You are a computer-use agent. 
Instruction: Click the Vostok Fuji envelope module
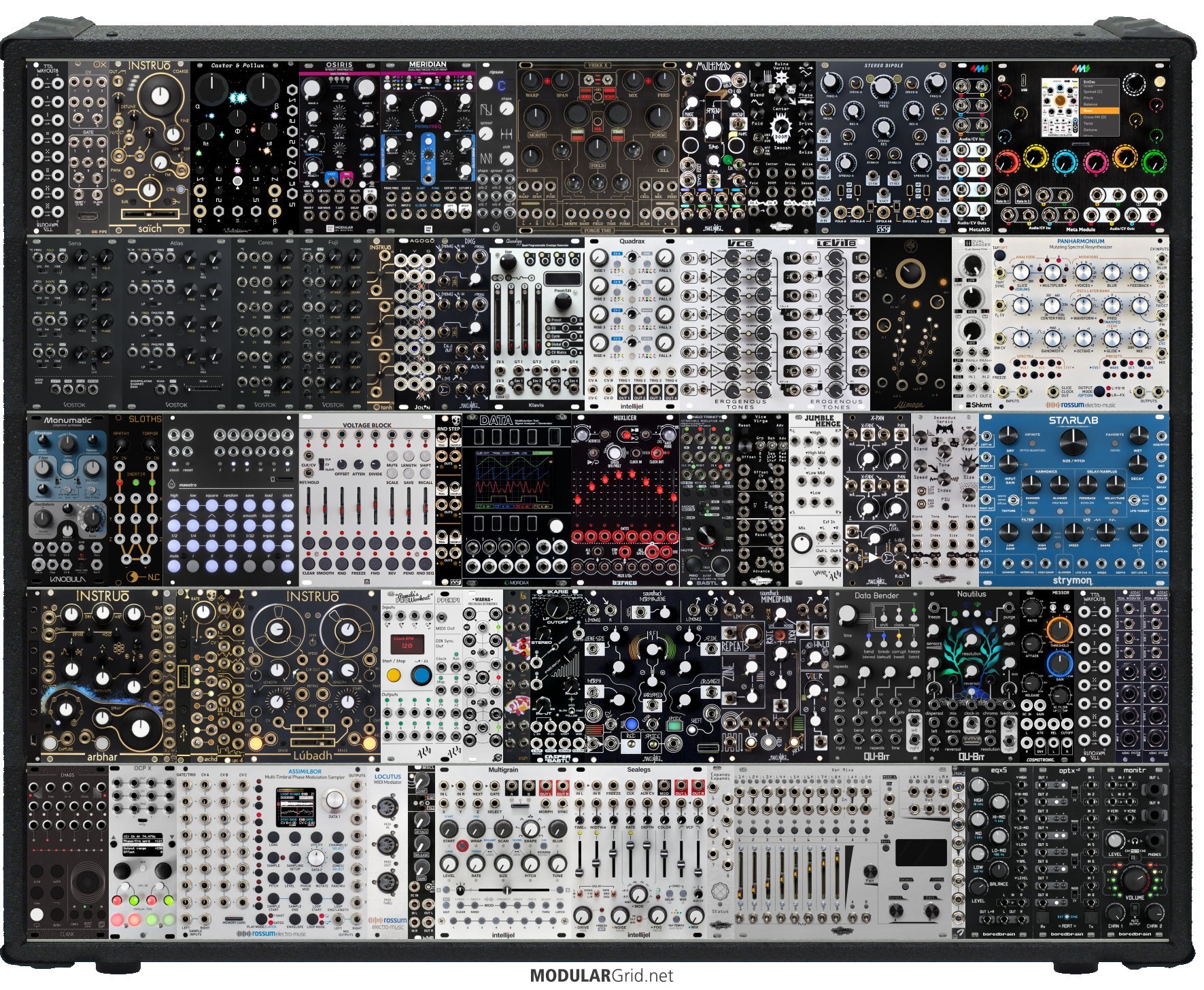point(333,324)
